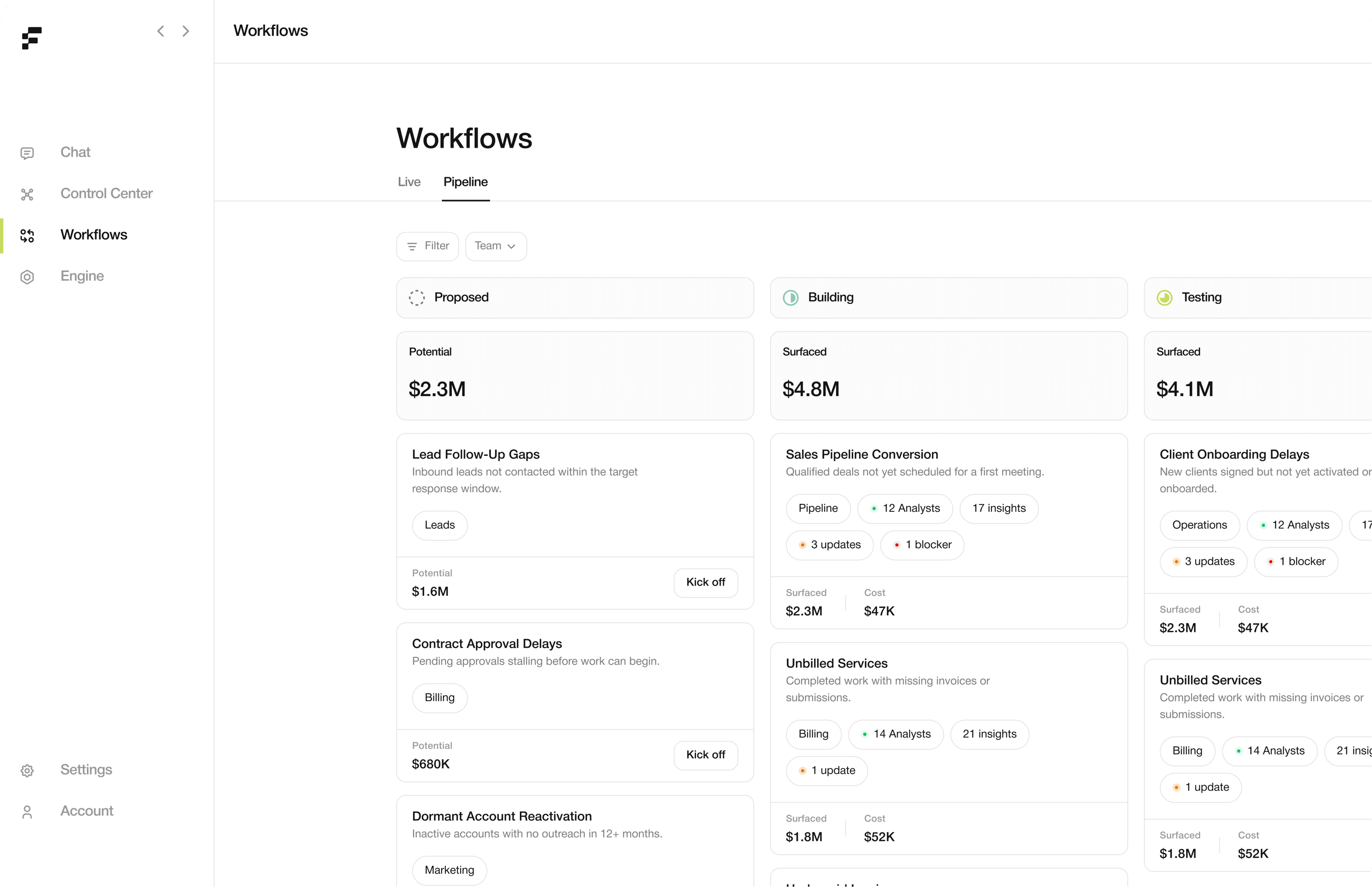Click the $4.1M Surfaced summary card
This screenshot has width=1372, height=887.
tap(1258, 376)
